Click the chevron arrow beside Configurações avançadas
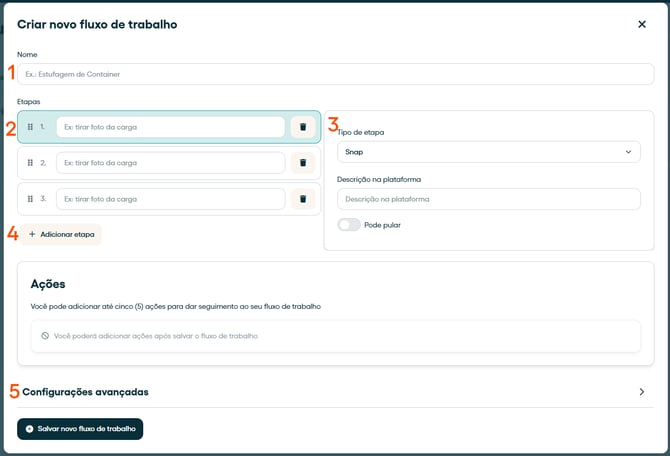Image resolution: width=670 pixels, height=456 pixels. click(642, 392)
